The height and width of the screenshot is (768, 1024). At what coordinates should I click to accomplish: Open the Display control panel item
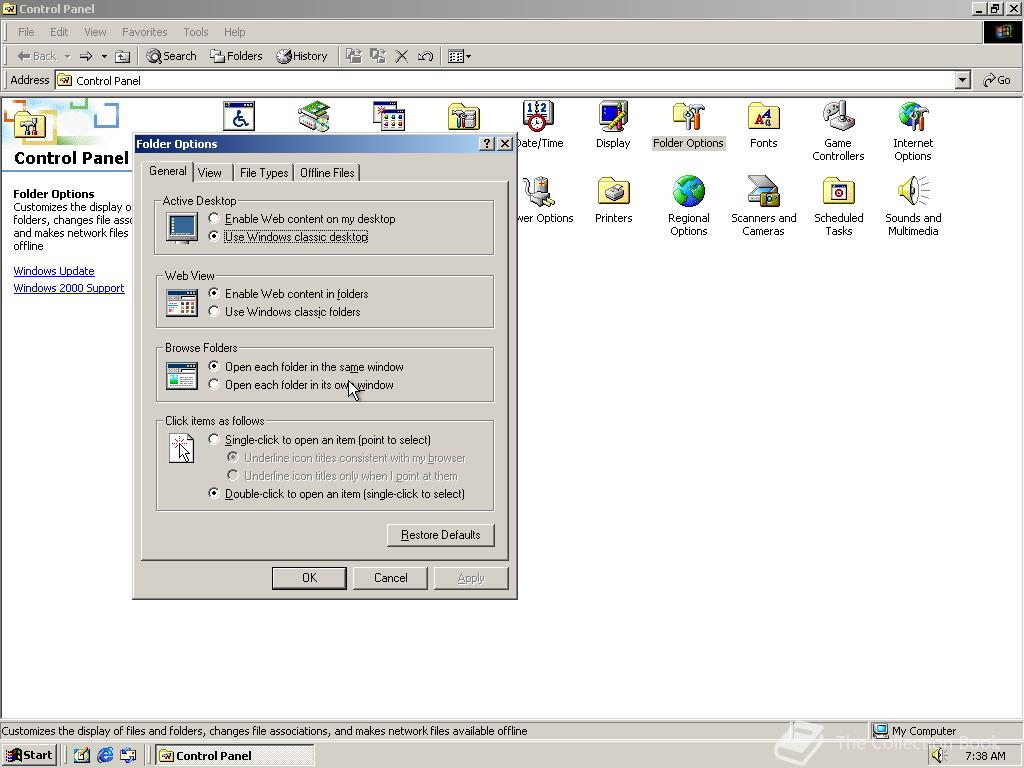(613, 124)
